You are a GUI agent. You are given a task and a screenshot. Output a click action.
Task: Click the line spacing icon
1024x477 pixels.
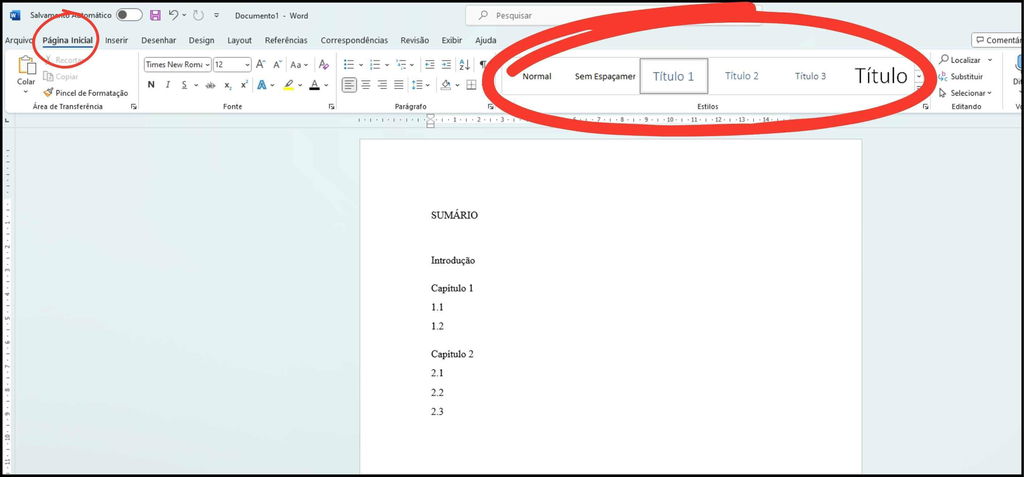click(x=417, y=85)
